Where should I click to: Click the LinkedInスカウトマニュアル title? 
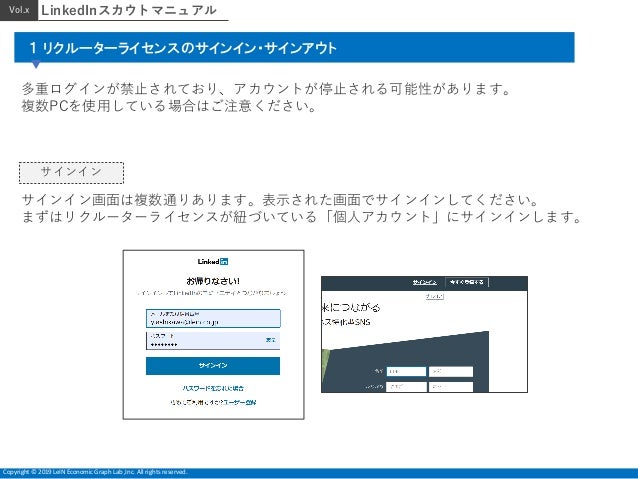coord(129,10)
